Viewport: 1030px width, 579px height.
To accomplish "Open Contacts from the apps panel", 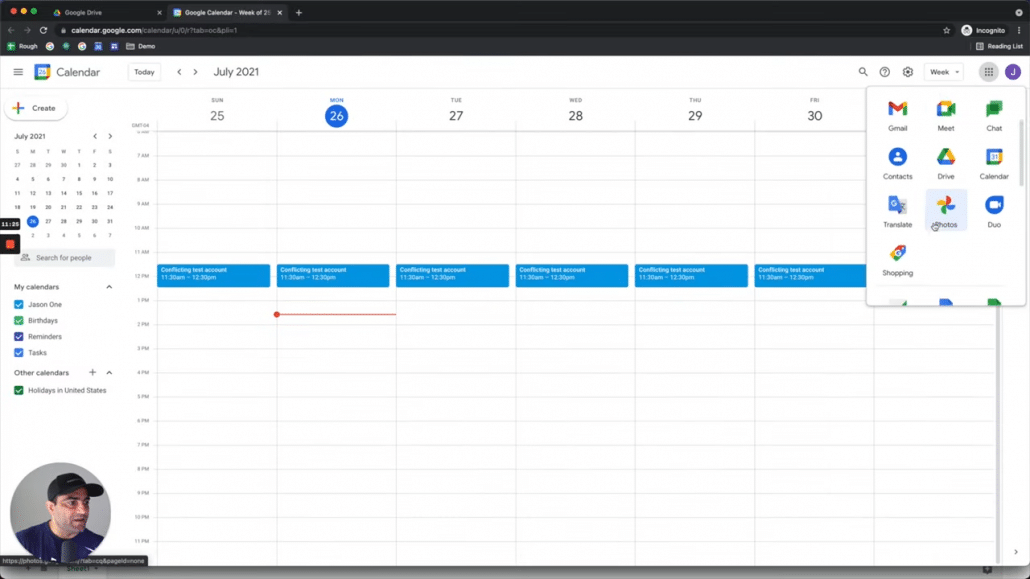I will pyautogui.click(x=897, y=163).
